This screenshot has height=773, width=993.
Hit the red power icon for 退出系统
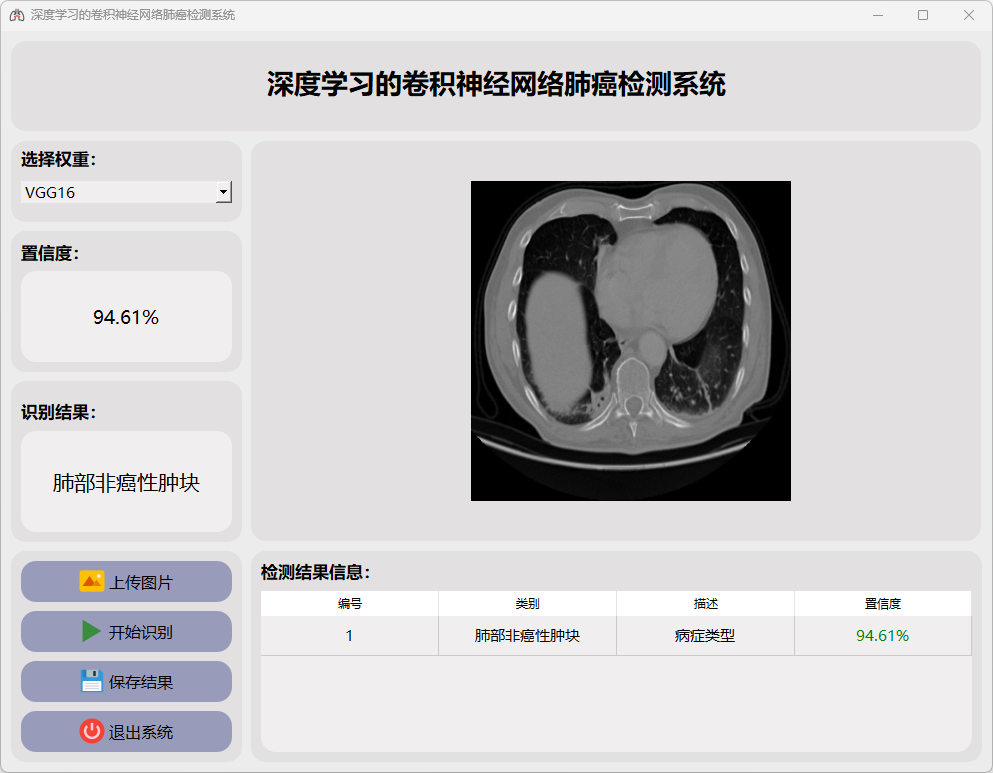pyautogui.click(x=91, y=732)
